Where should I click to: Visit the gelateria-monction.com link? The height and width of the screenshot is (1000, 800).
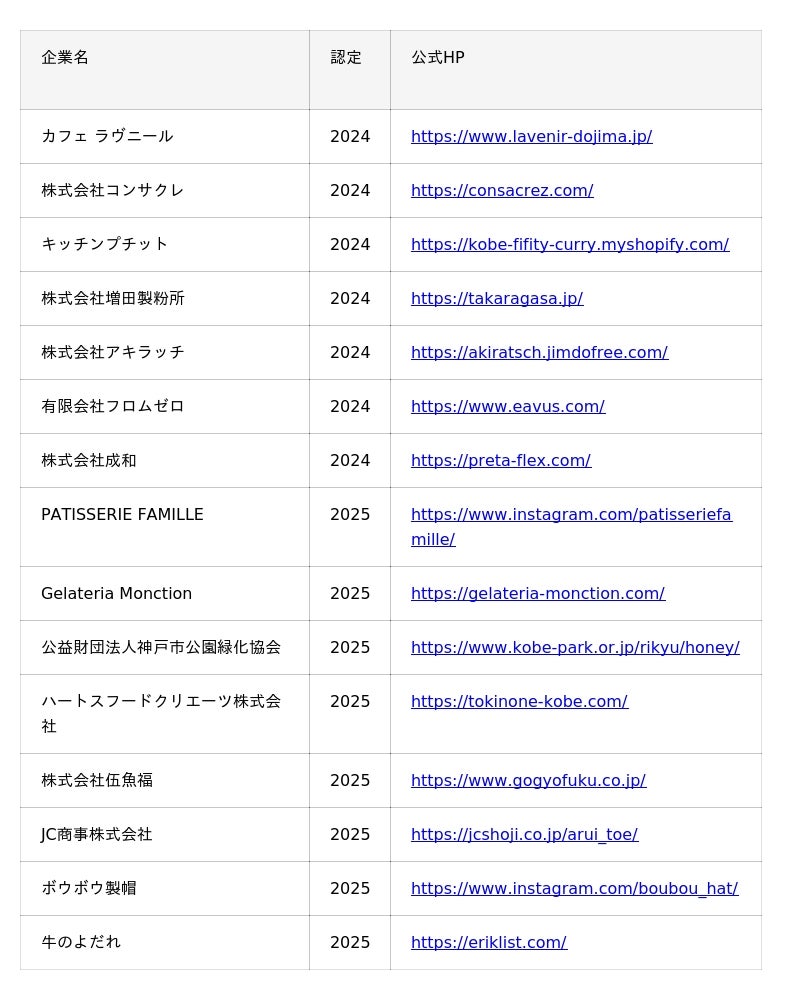point(537,594)
